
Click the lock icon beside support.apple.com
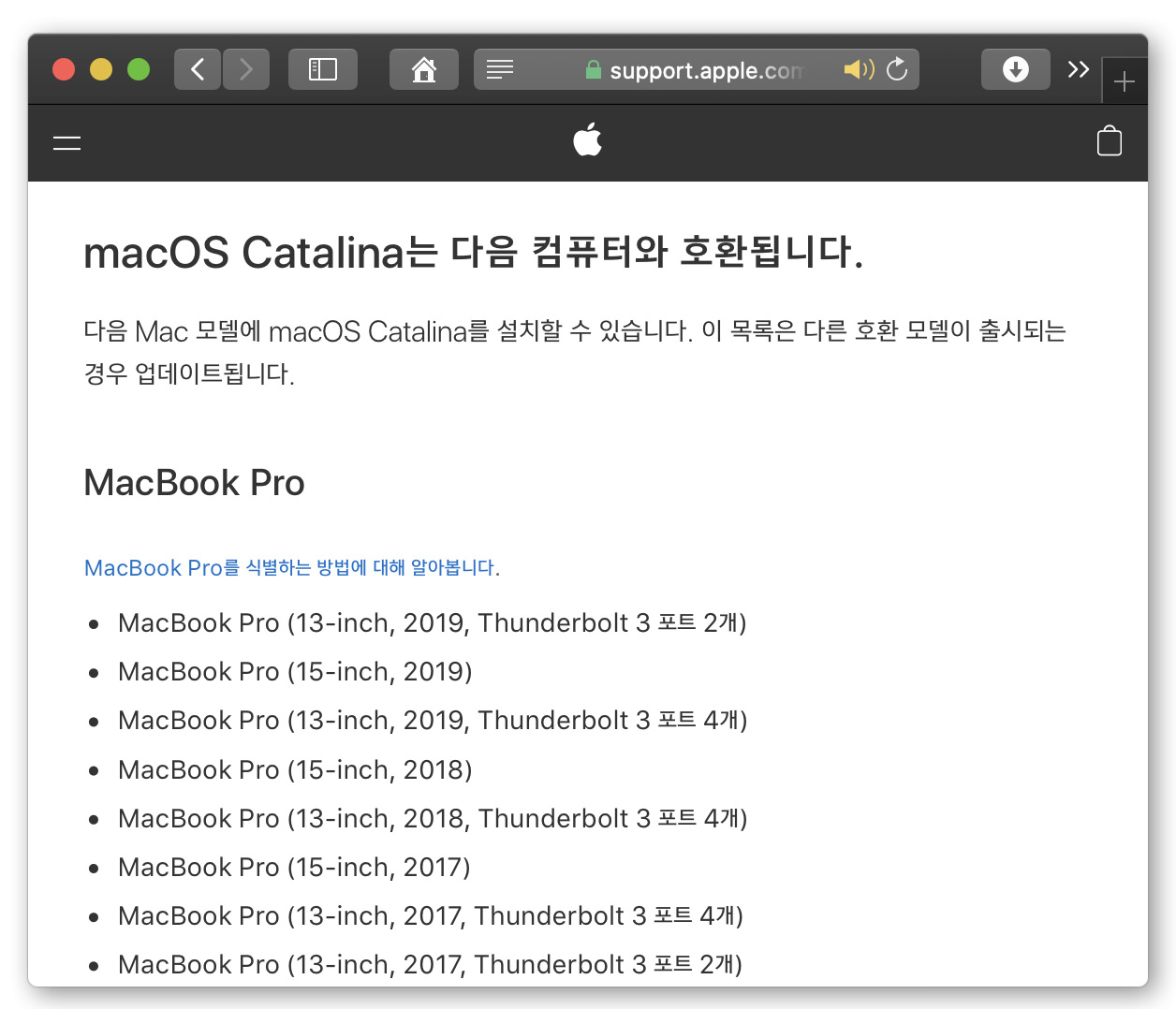point(593,69)
